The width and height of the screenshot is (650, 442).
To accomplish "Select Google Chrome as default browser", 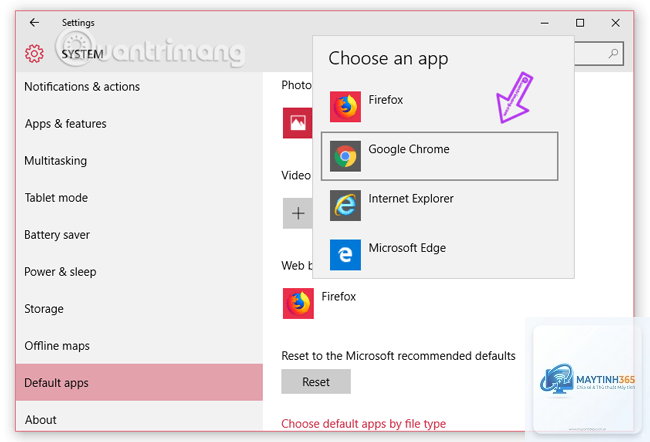I will [439, 156].
